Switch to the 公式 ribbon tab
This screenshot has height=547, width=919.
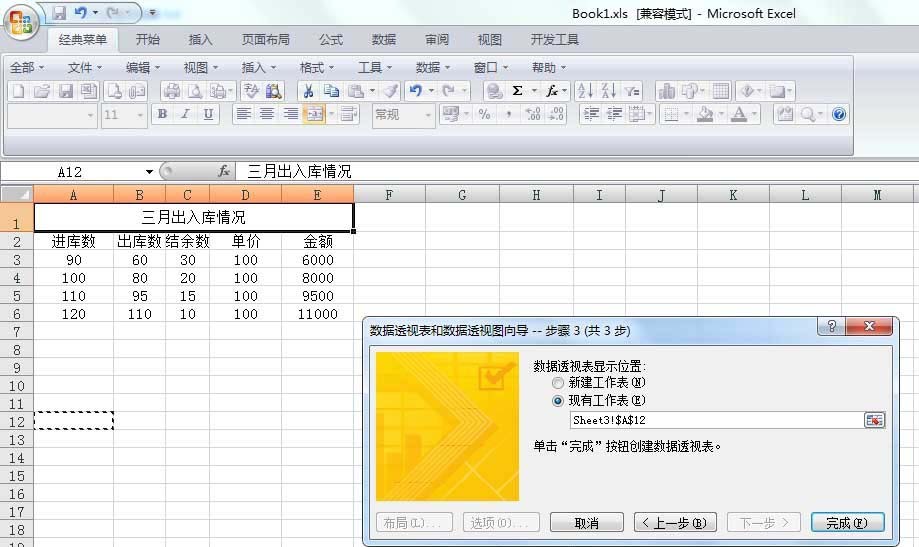331,39
